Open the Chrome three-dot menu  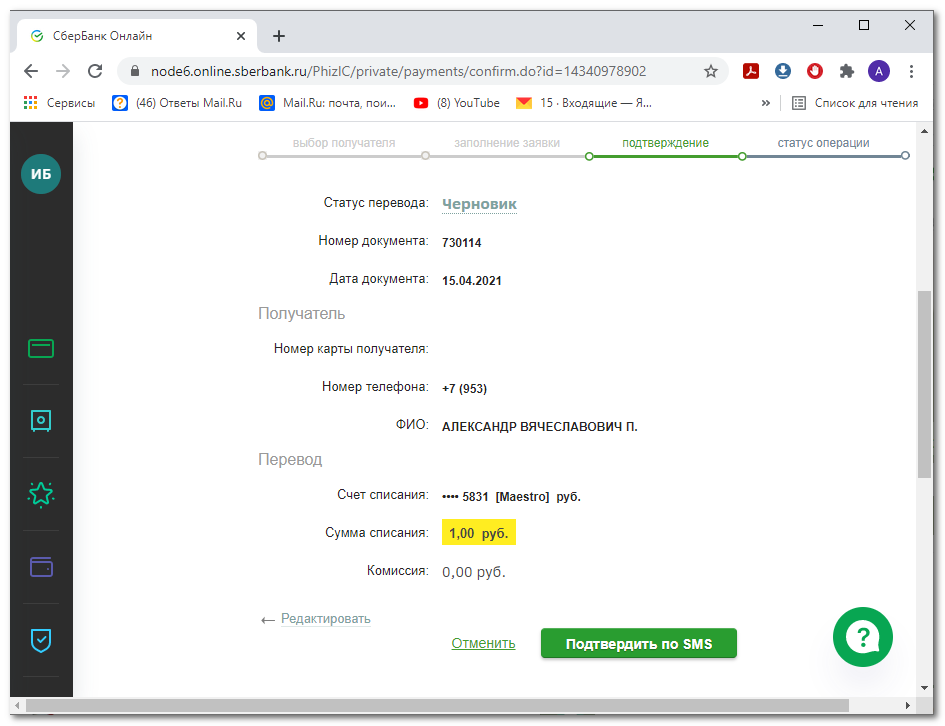(x=911, y=71)
